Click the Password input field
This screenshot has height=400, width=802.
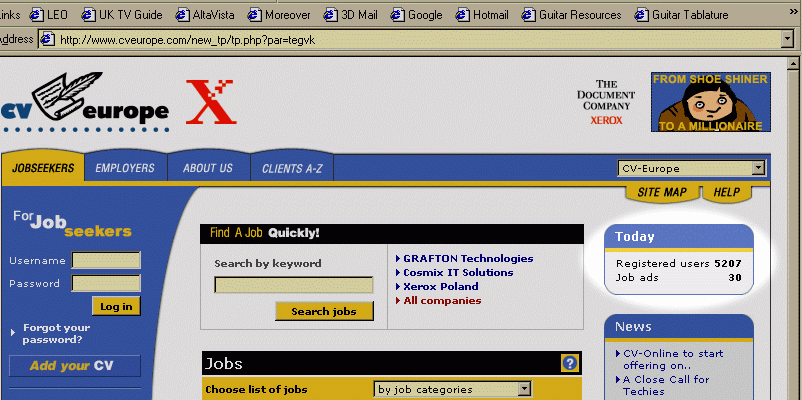tap(106, 283)
